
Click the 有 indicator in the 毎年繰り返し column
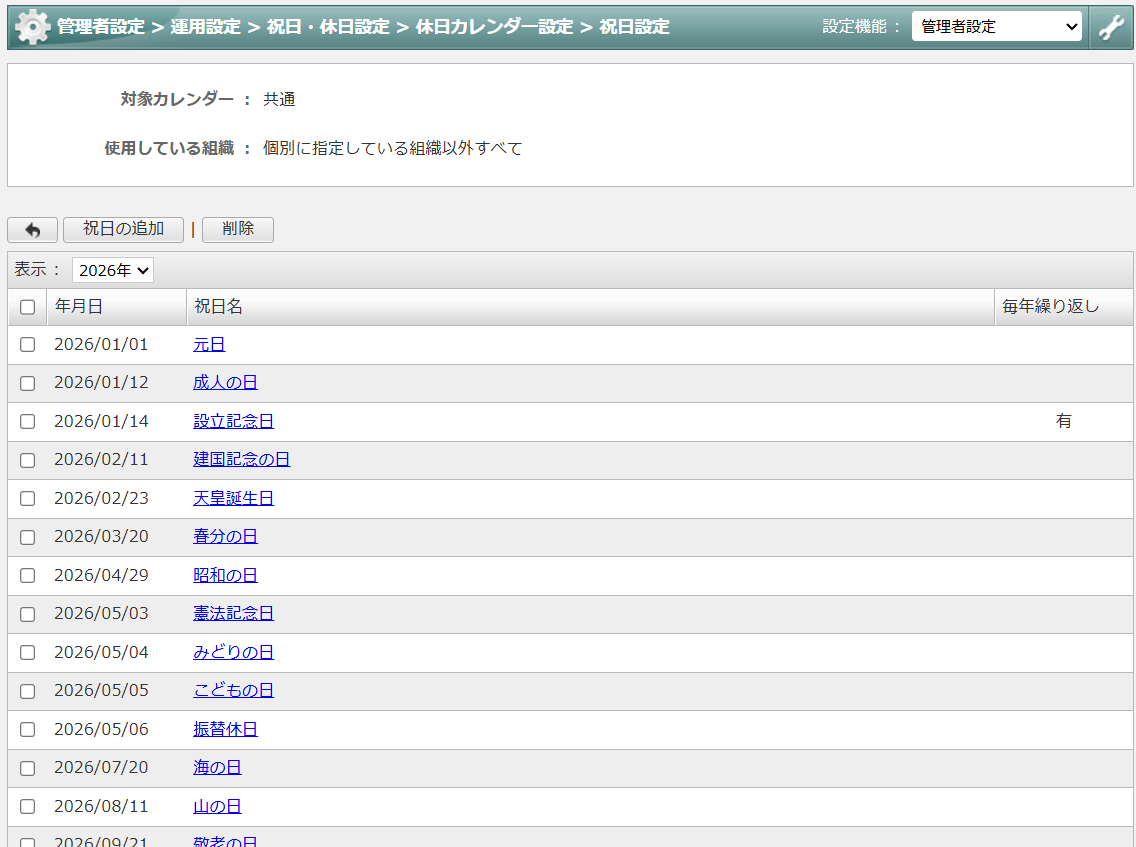tap(1064, 421)
